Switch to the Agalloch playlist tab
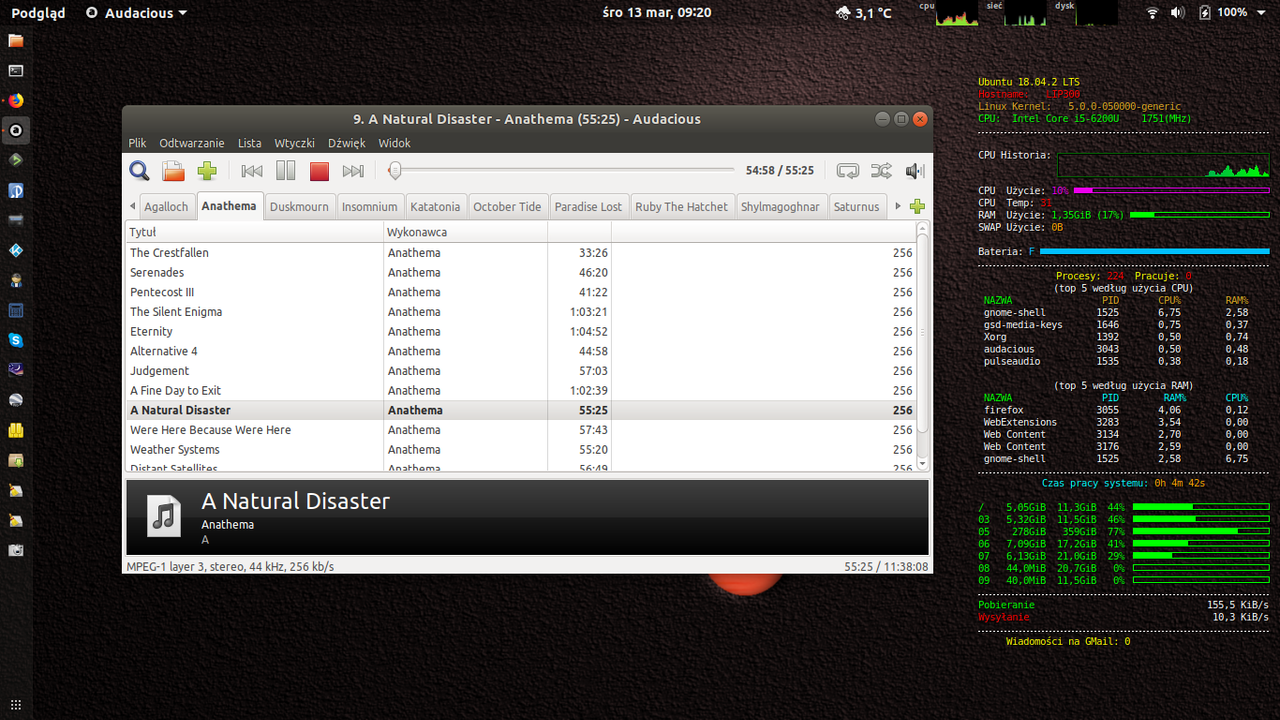This screenshot has height=720, width=1280. click(x=166, y=206)
